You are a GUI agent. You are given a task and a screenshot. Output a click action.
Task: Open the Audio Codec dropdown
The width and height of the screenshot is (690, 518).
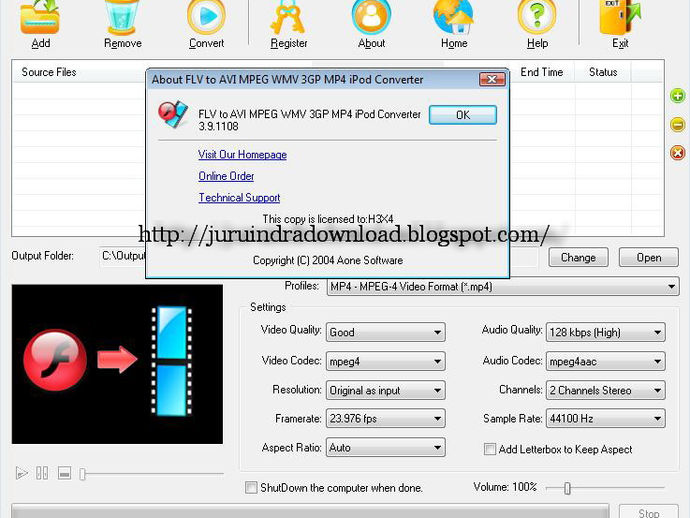coord(606,361)
